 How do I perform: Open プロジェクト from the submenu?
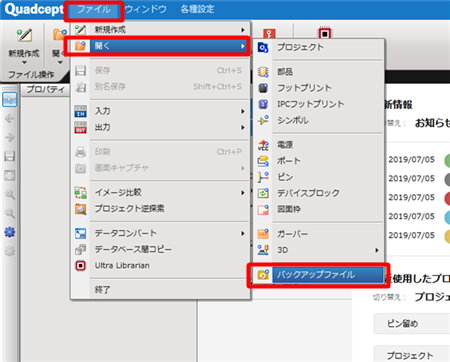click(319, 47)
